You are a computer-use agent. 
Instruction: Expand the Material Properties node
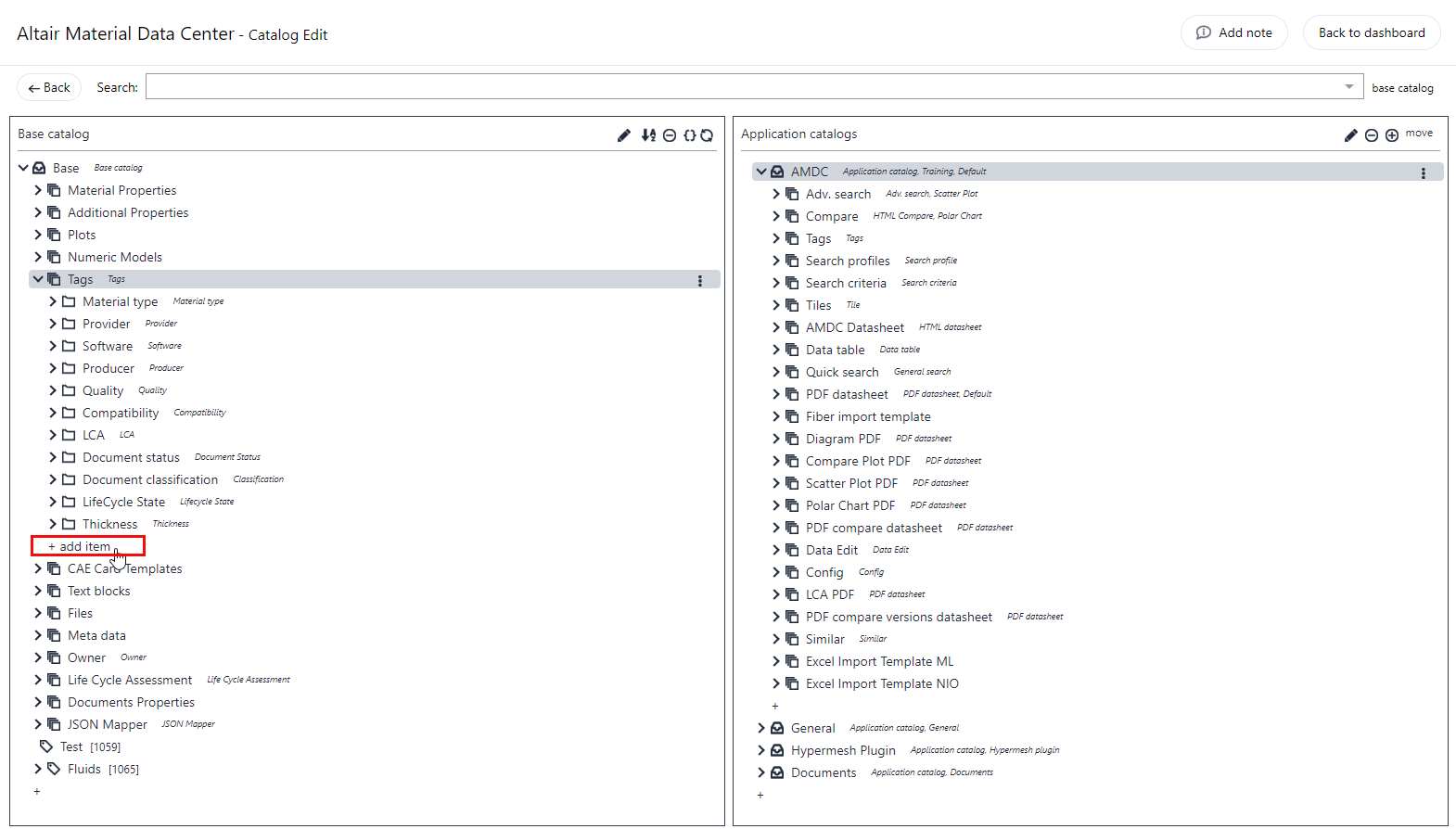pyautogui.click(x=38, y=190)
